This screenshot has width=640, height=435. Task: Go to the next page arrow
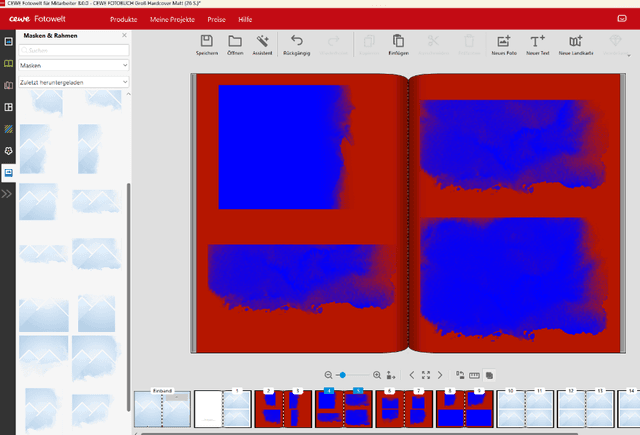click(440, 375)
